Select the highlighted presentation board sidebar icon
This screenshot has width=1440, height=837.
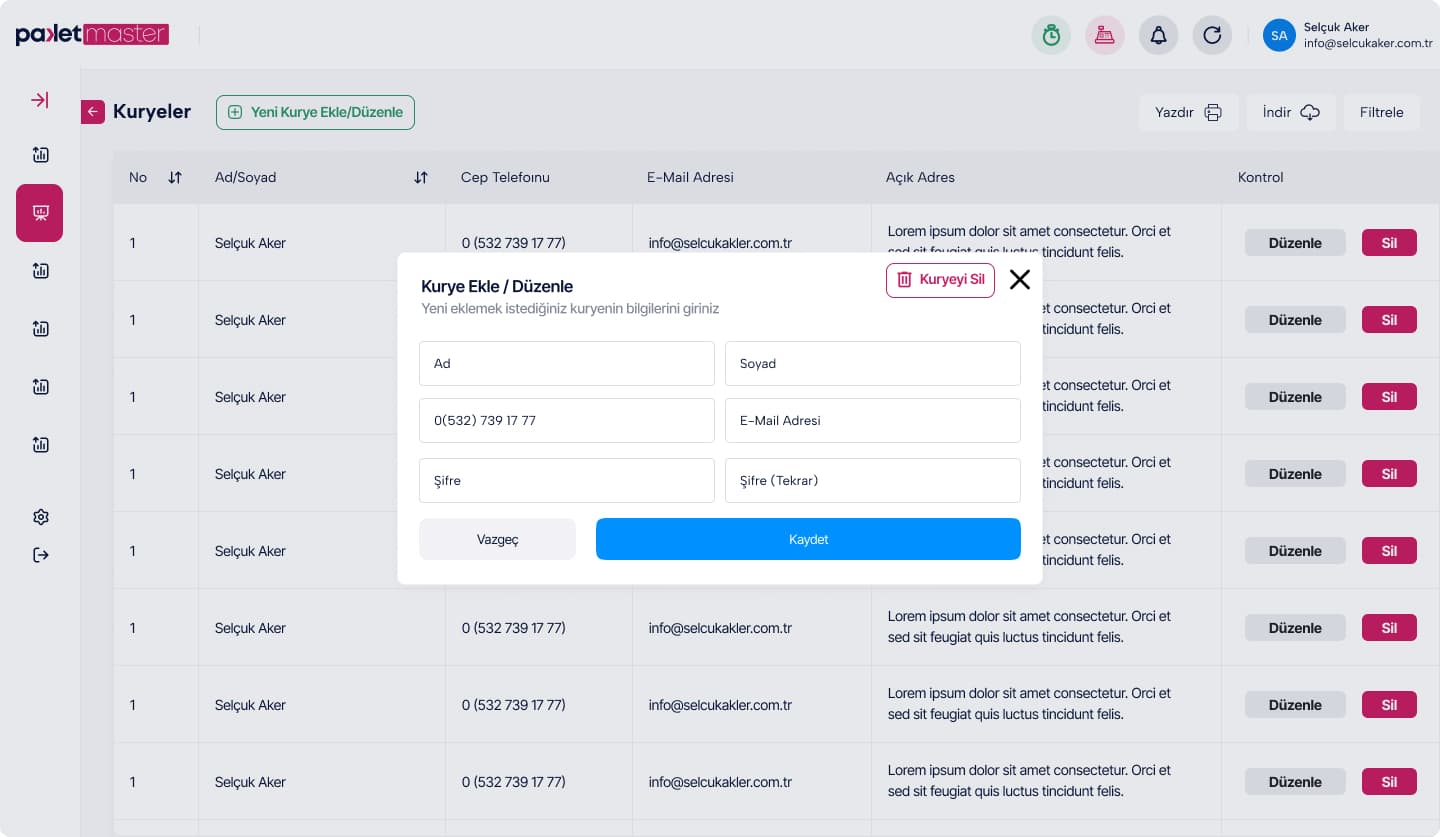pos(40,213)
